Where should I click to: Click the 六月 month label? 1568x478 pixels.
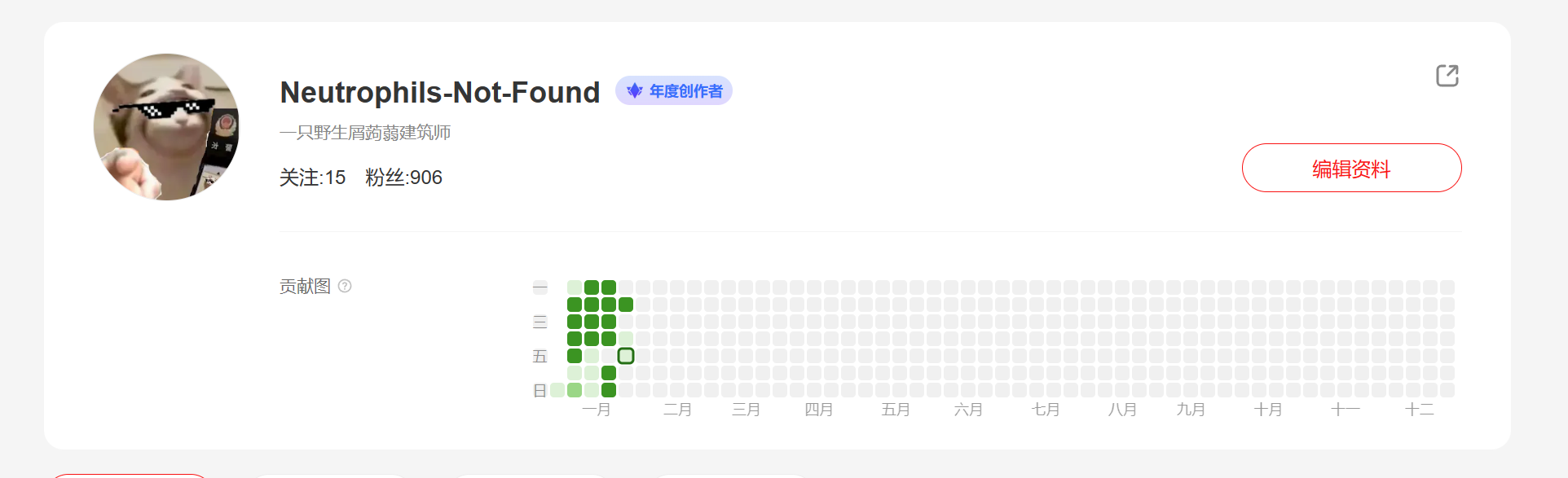point(968,410)
